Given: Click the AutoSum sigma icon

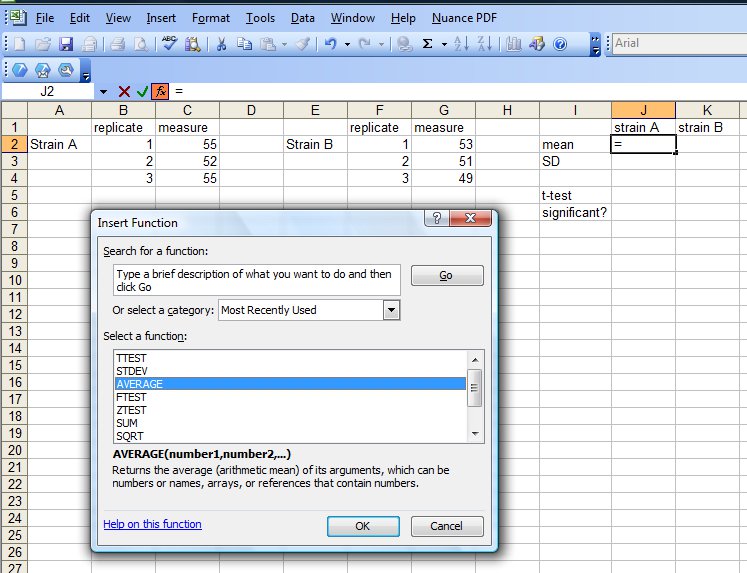Looking at the screenshot, I should (428, 44).
